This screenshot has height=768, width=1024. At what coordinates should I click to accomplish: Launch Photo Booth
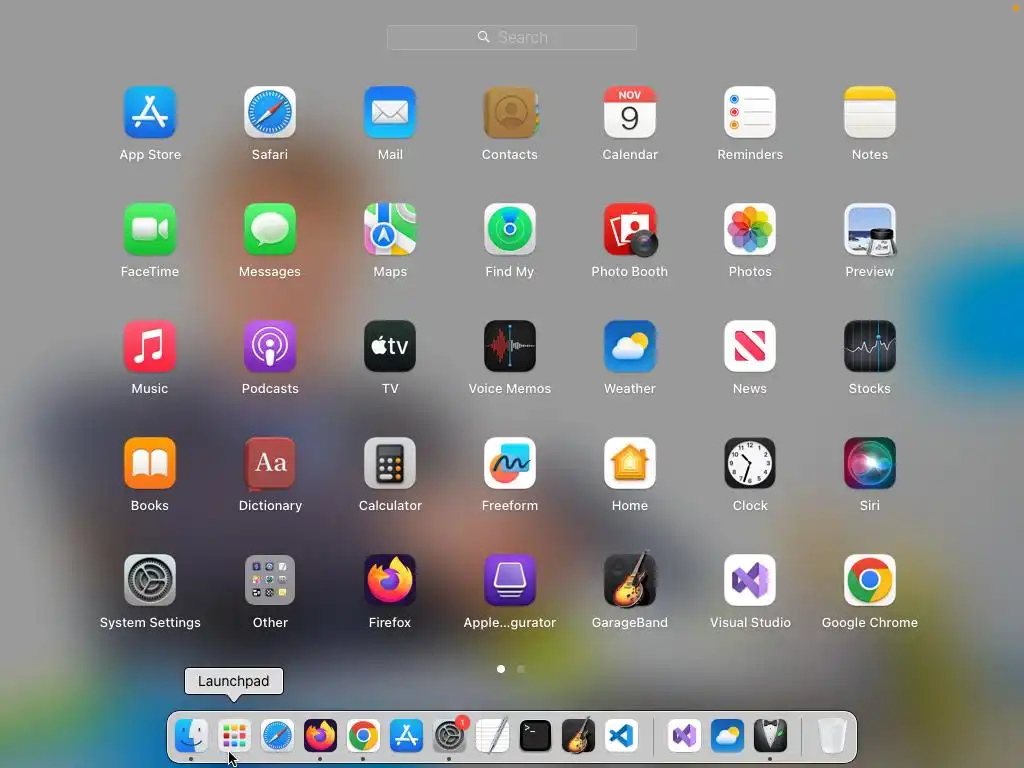click(630, 229)
